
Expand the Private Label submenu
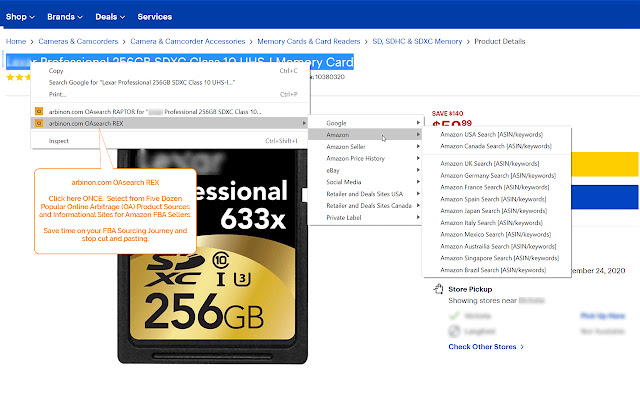click(x=366, y=218)
